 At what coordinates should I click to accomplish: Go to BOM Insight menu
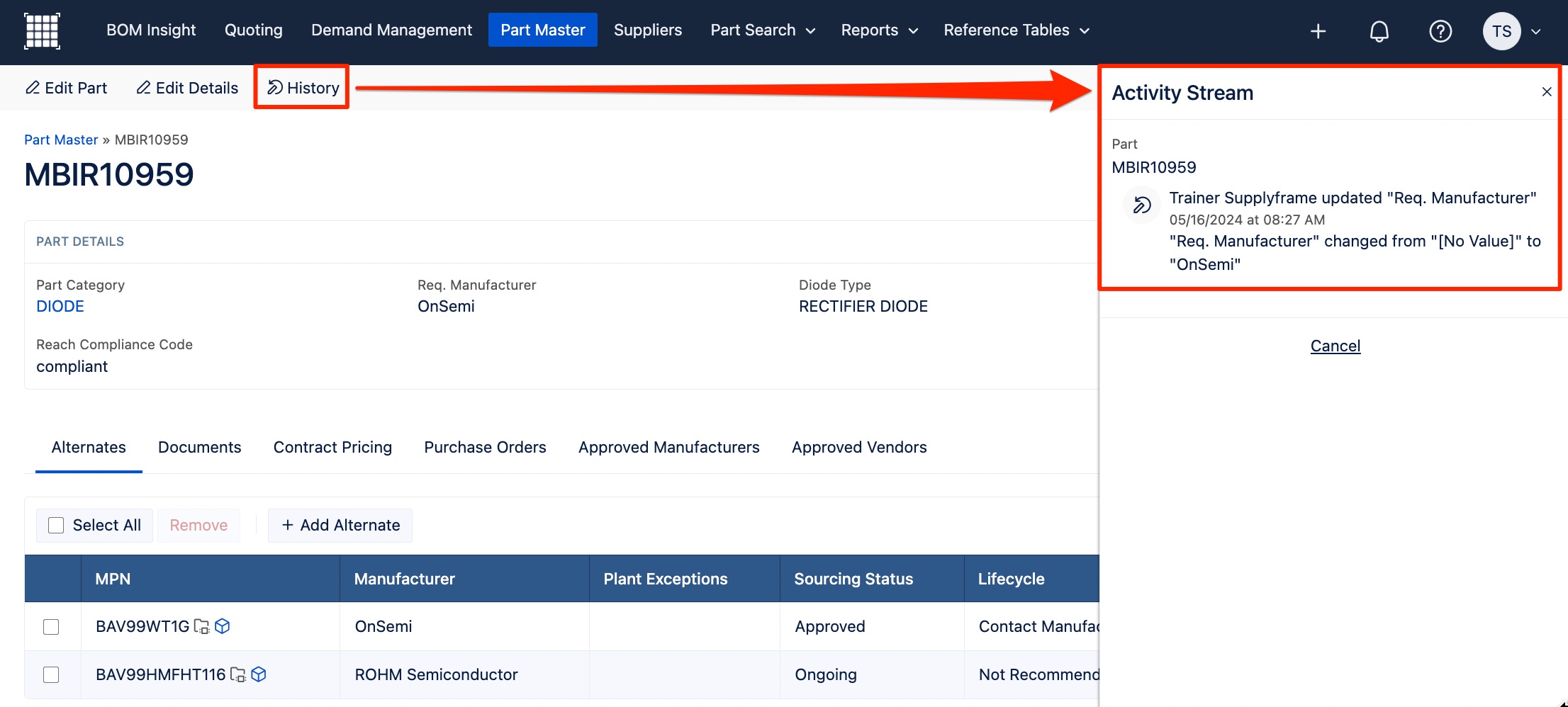(x=151, y=30)
